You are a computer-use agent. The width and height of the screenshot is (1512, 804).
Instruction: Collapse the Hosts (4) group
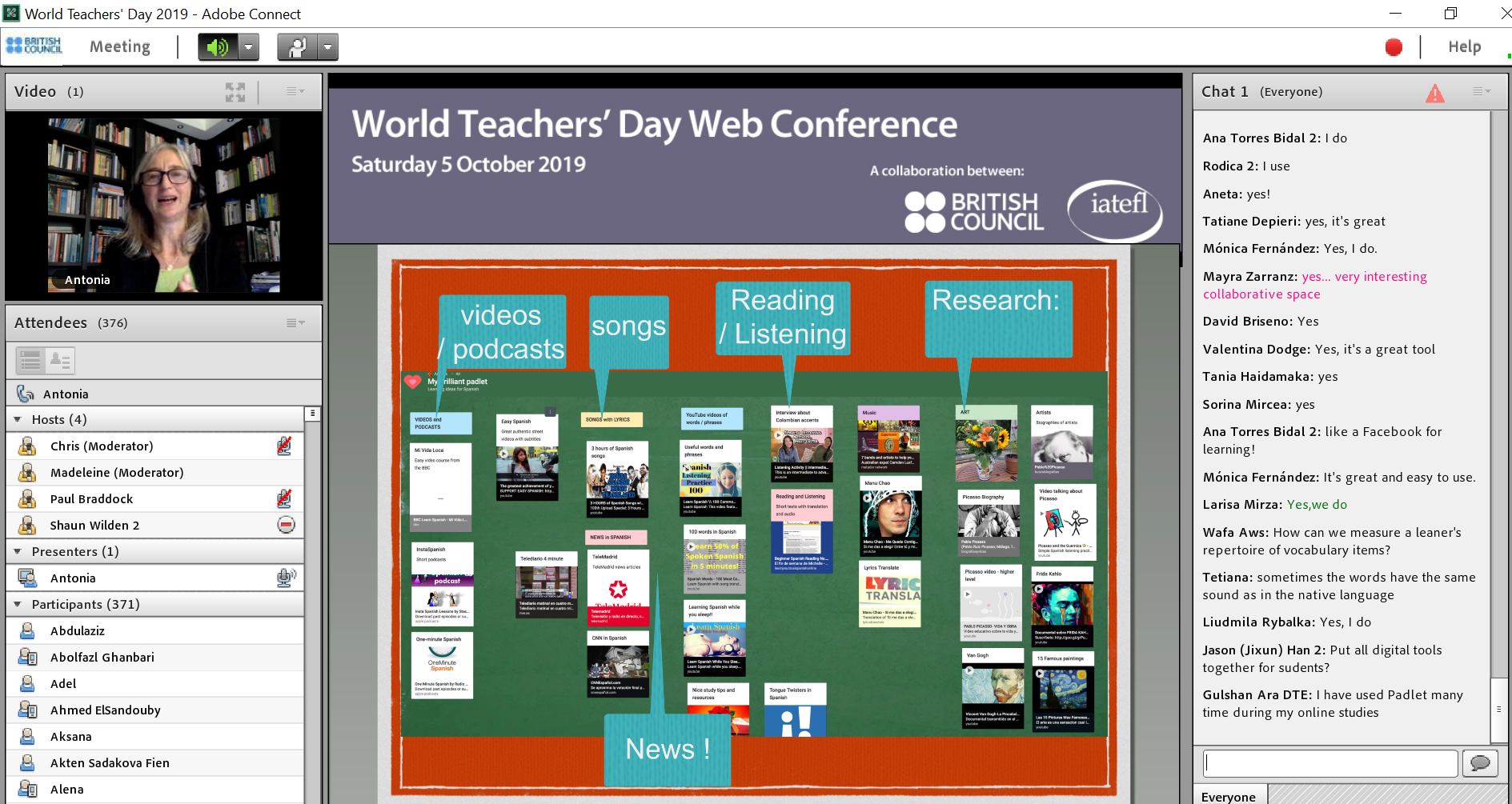[18, 419]
